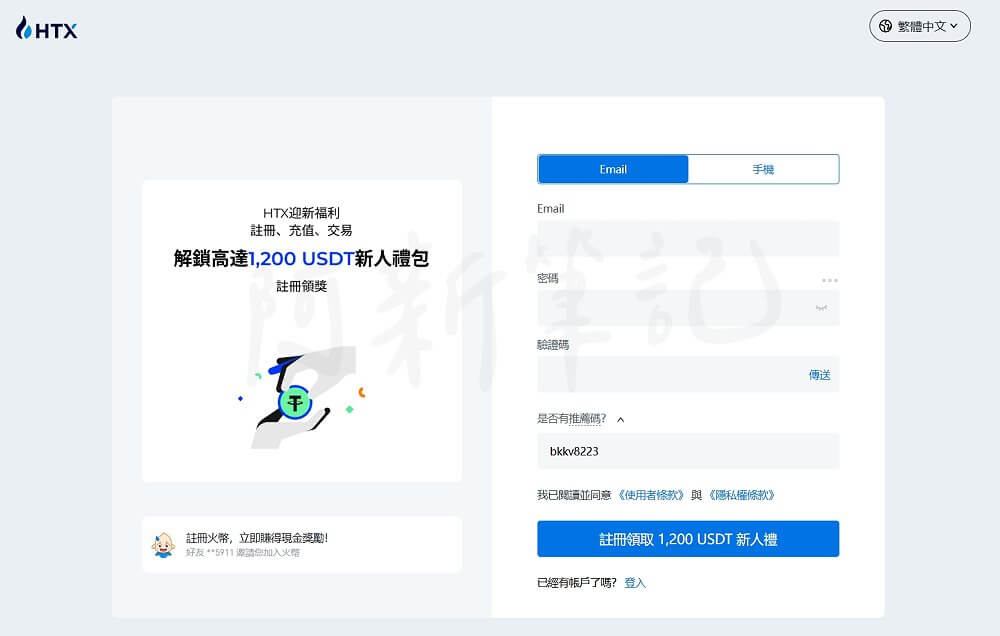This screenshot has width=1000, height=636.
Task: Click the 註冊領獎 text in promo card
Action: pyautogui.click(x=302, y=286)
